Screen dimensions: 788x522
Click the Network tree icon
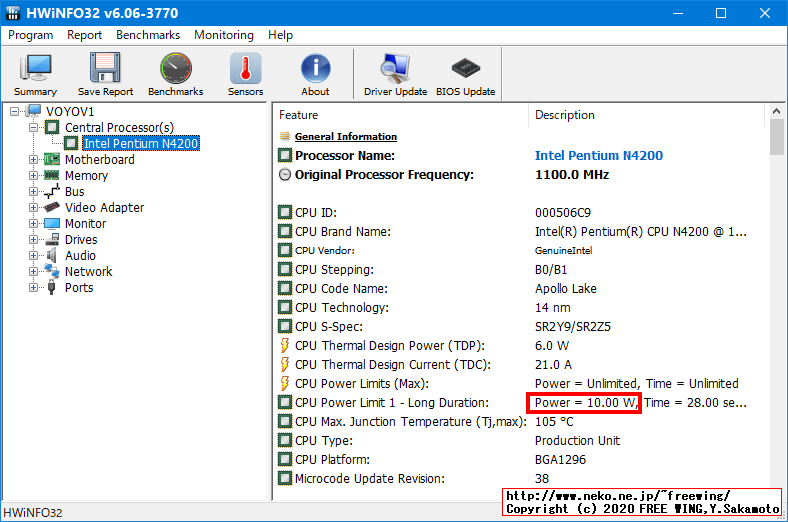tap(52, 271)
